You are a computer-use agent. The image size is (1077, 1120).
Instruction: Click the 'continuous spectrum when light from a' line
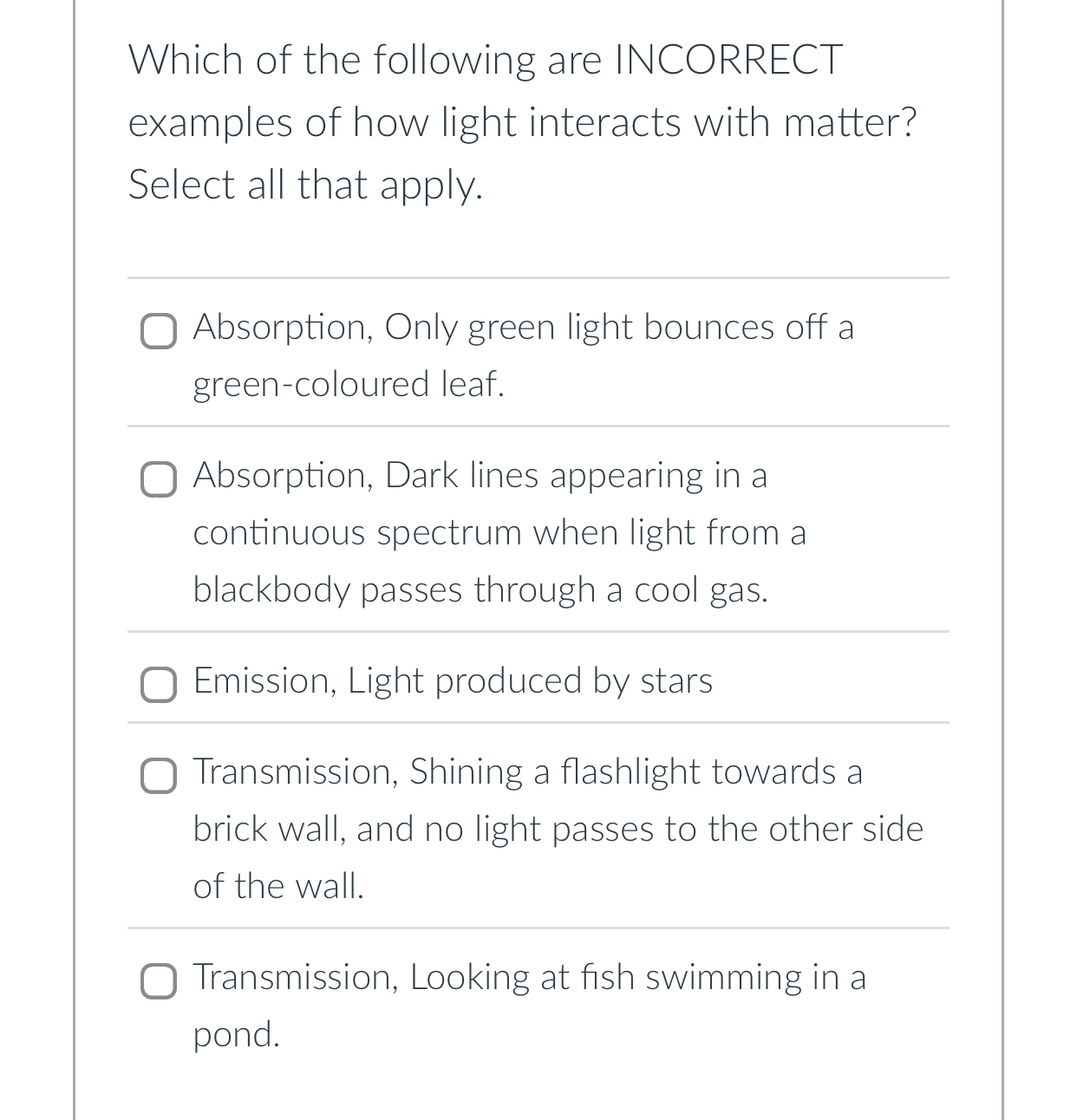(499, 532)
